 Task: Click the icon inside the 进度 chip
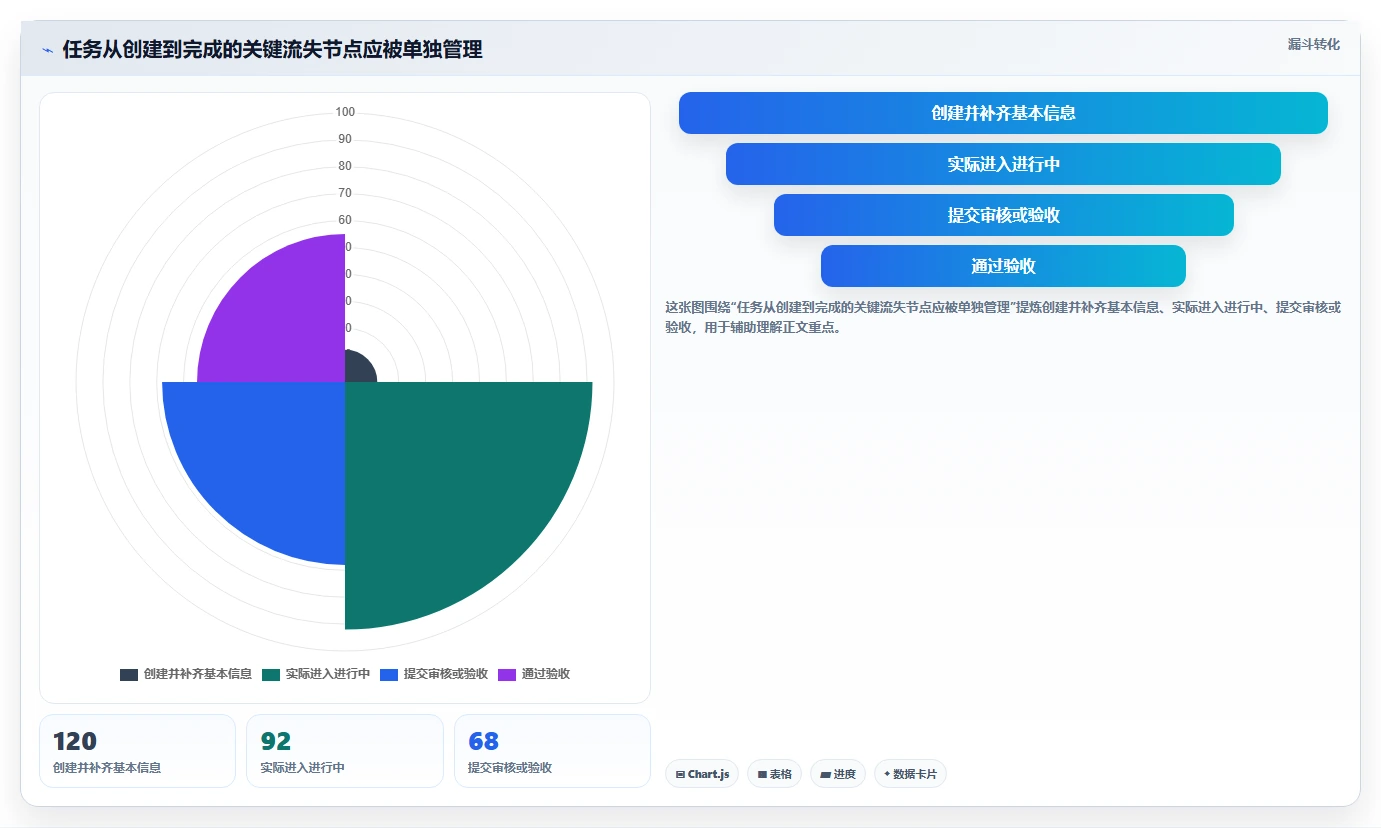pos(826,775)
